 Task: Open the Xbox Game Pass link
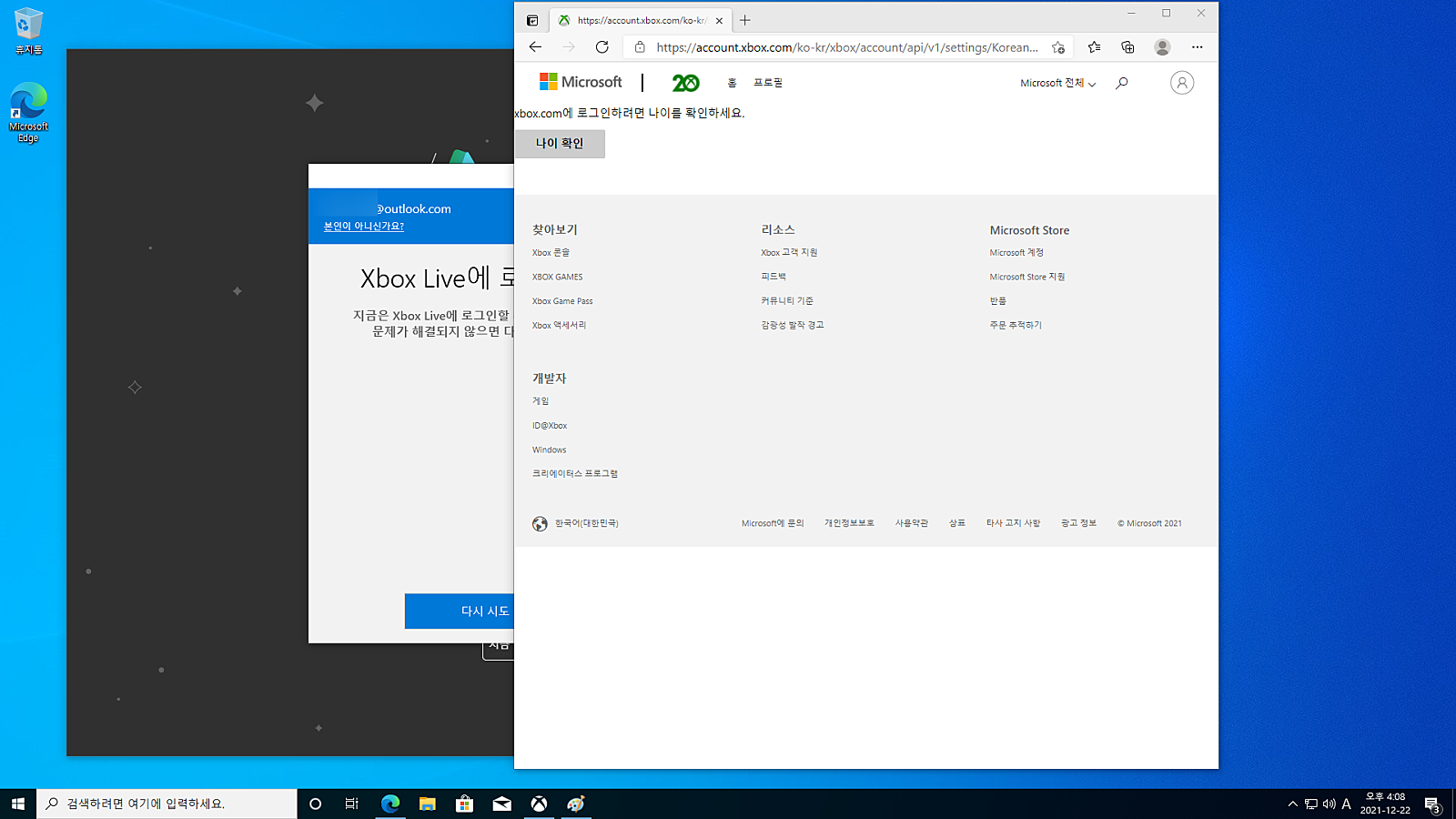pyautogui.click(x=562, y=301)
